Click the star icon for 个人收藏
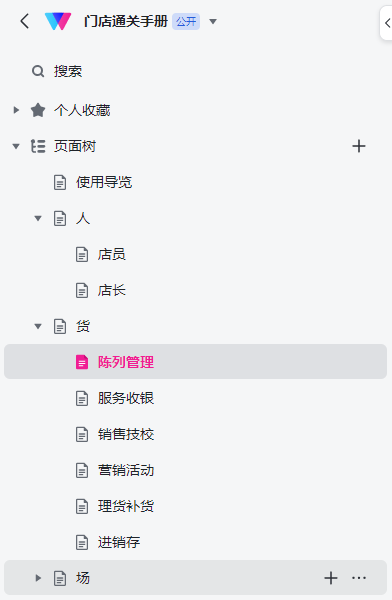The height and width of the screenshot is (600, 392). tap(38, 110)
